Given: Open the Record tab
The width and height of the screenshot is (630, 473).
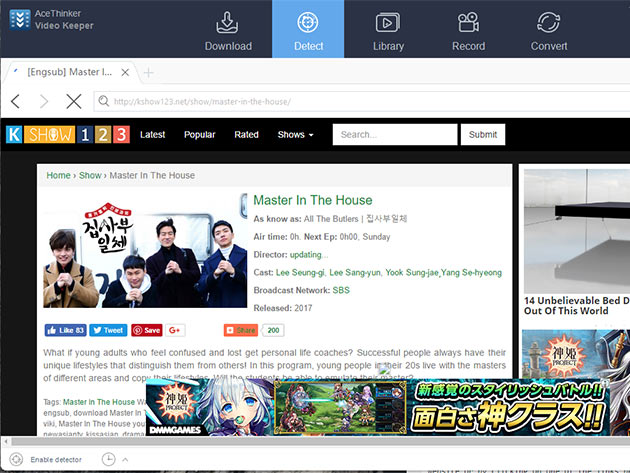Looking at the screenshot, I should 468,31.
